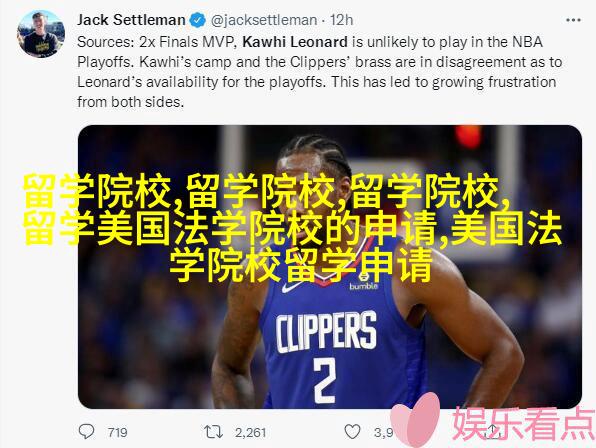Click the pink heart watermark logo
This screenshot has height=448, width=596.
coord(416,419)
